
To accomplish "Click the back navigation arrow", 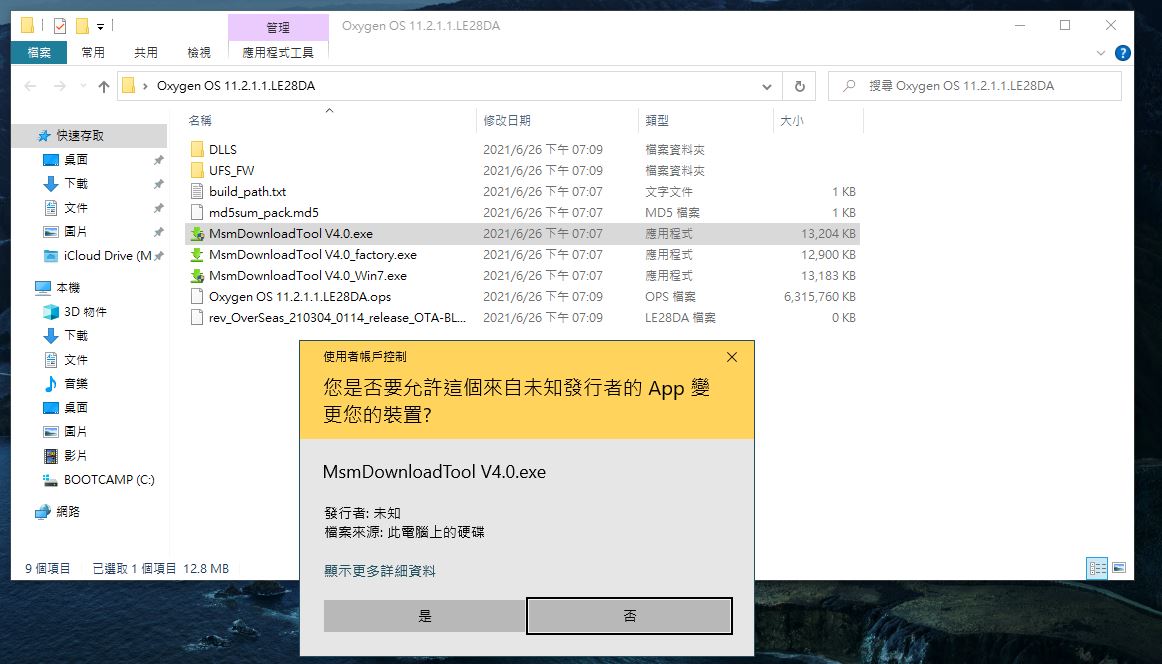I will pos(30,86).
